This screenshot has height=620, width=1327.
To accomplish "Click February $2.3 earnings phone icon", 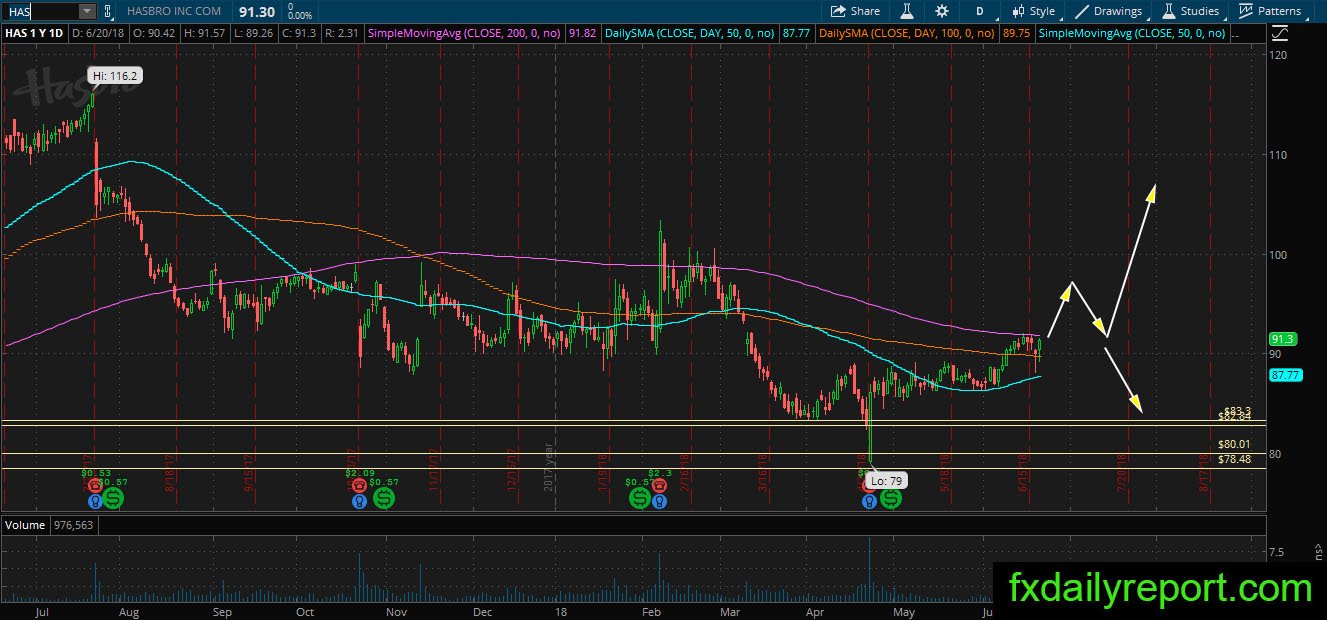I will tap(658, 485).
